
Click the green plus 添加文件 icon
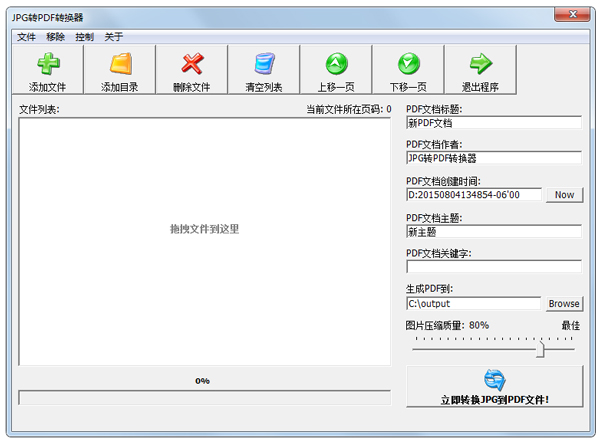(48, 64)
